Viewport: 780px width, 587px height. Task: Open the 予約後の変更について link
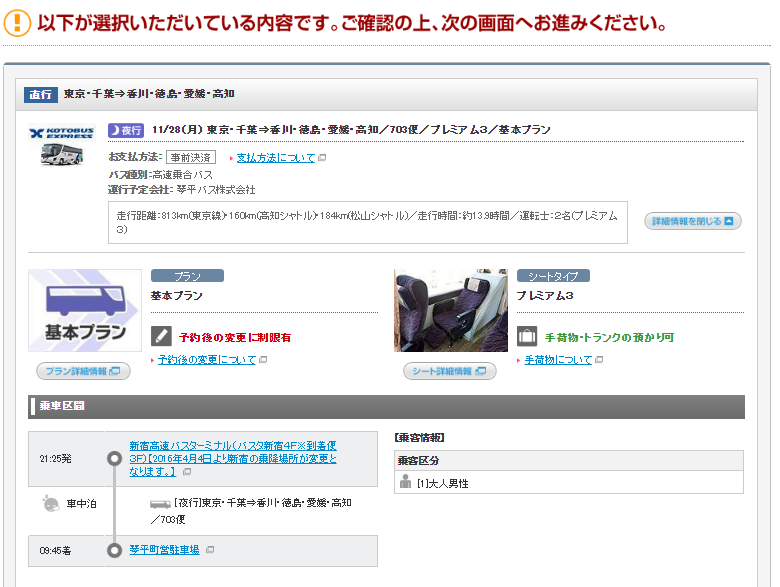click(206, 360)
